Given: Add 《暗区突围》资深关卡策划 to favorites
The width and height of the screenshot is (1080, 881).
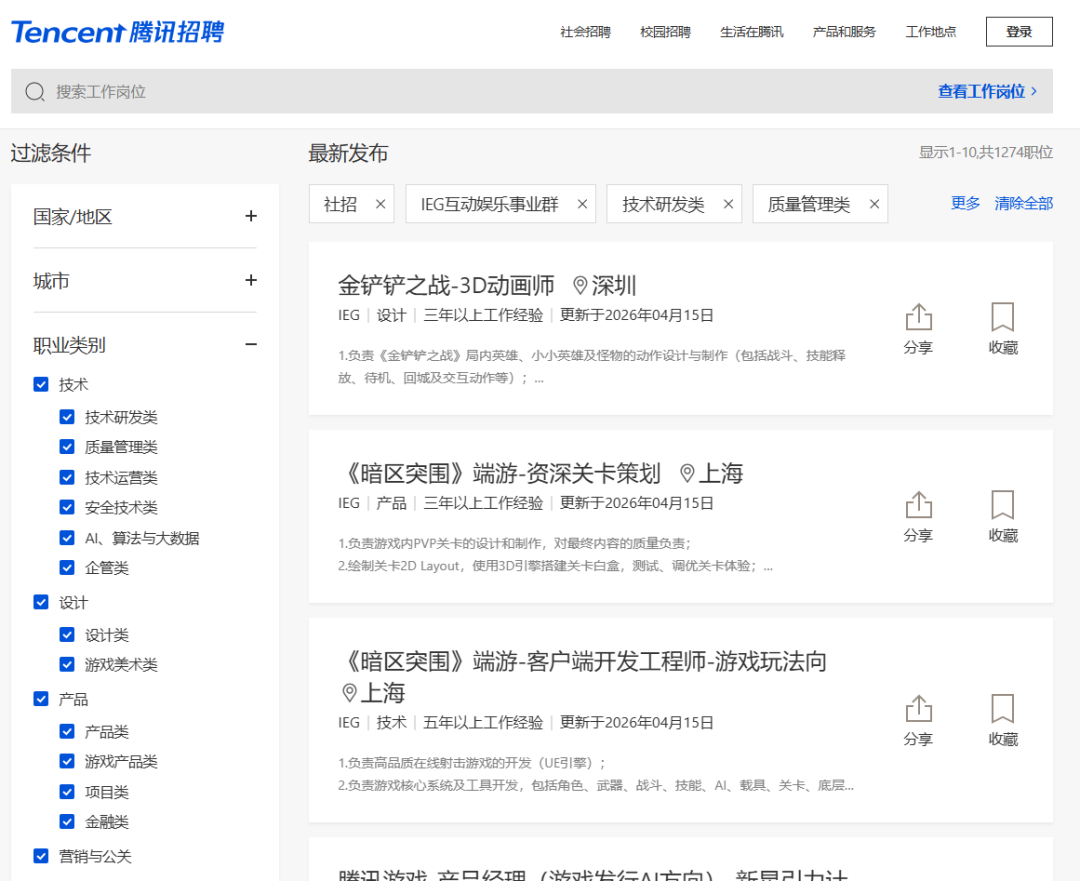Looking at the screenshot, I should 1002,508.
